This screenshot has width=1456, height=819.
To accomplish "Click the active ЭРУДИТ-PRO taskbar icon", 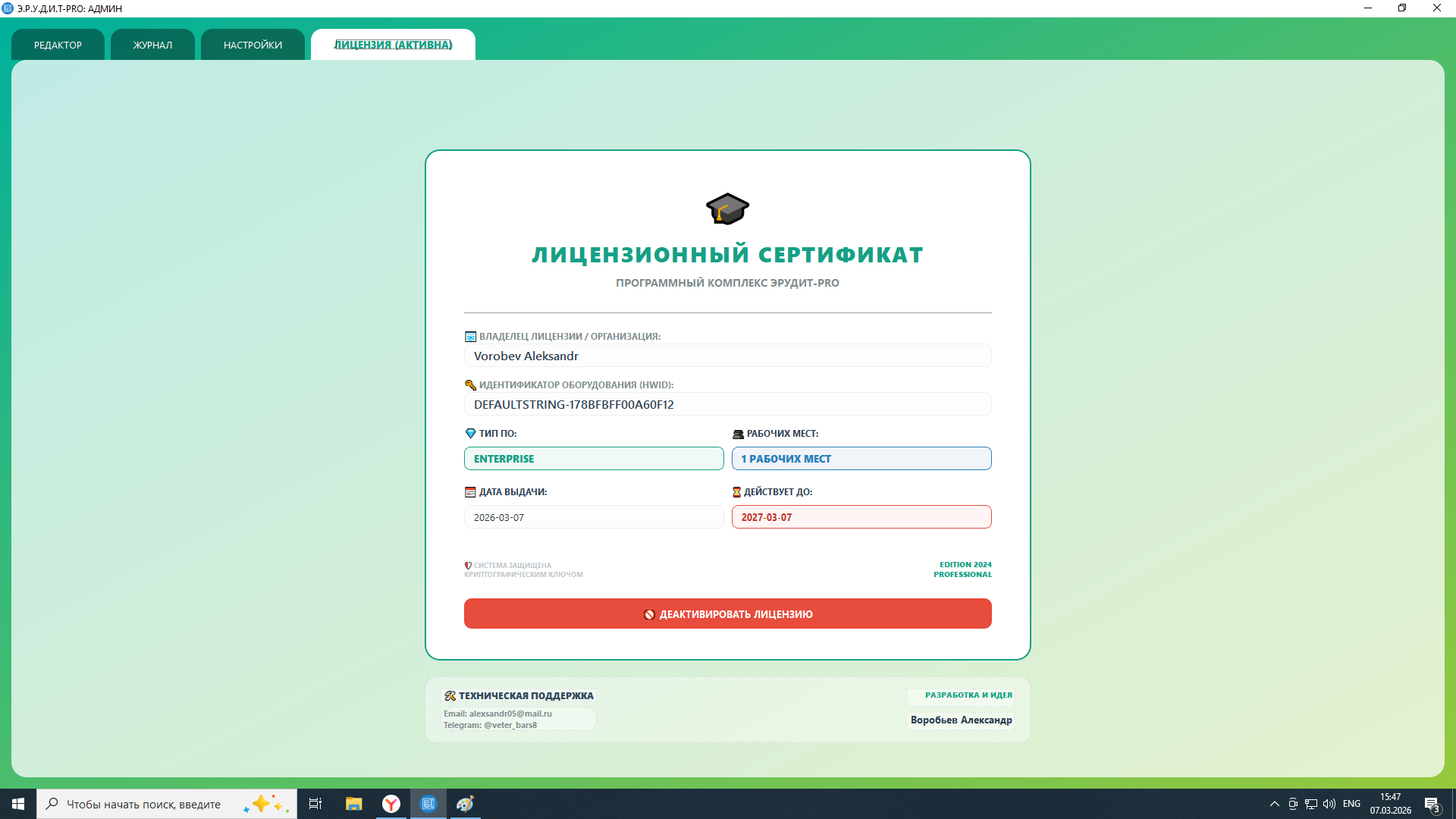I will click(428, 804).
